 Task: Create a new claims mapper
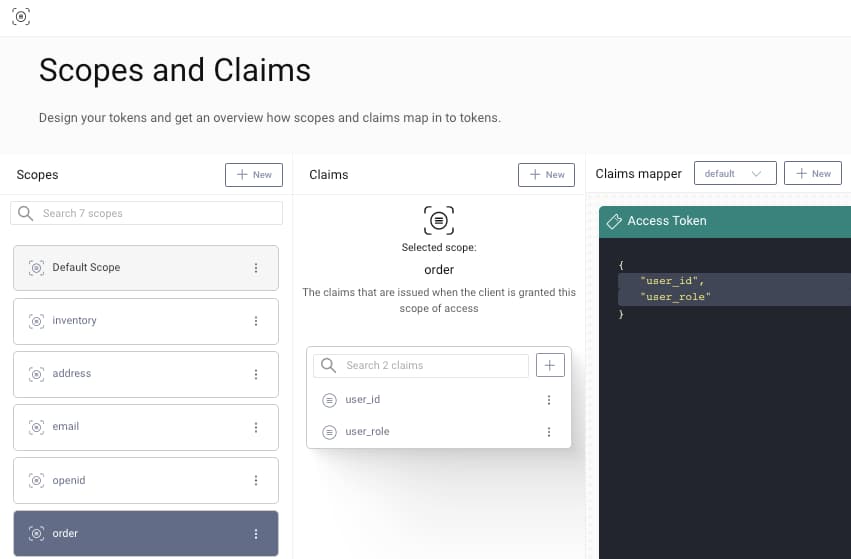tap(812, 174)
